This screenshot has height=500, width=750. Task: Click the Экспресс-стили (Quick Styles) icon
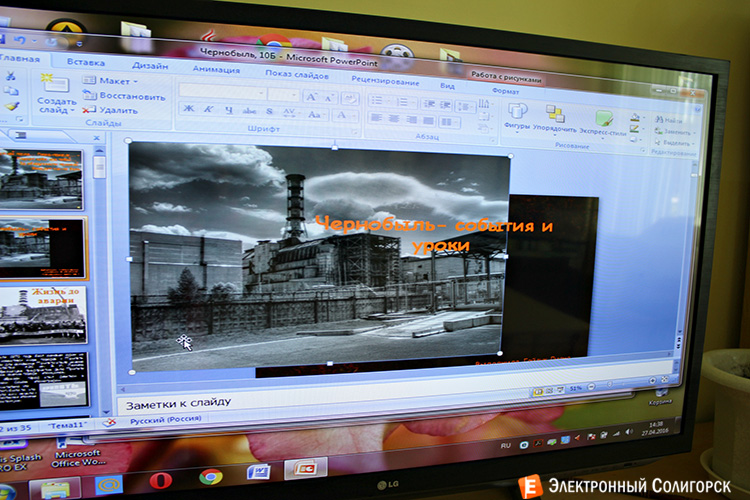point(605,119)
